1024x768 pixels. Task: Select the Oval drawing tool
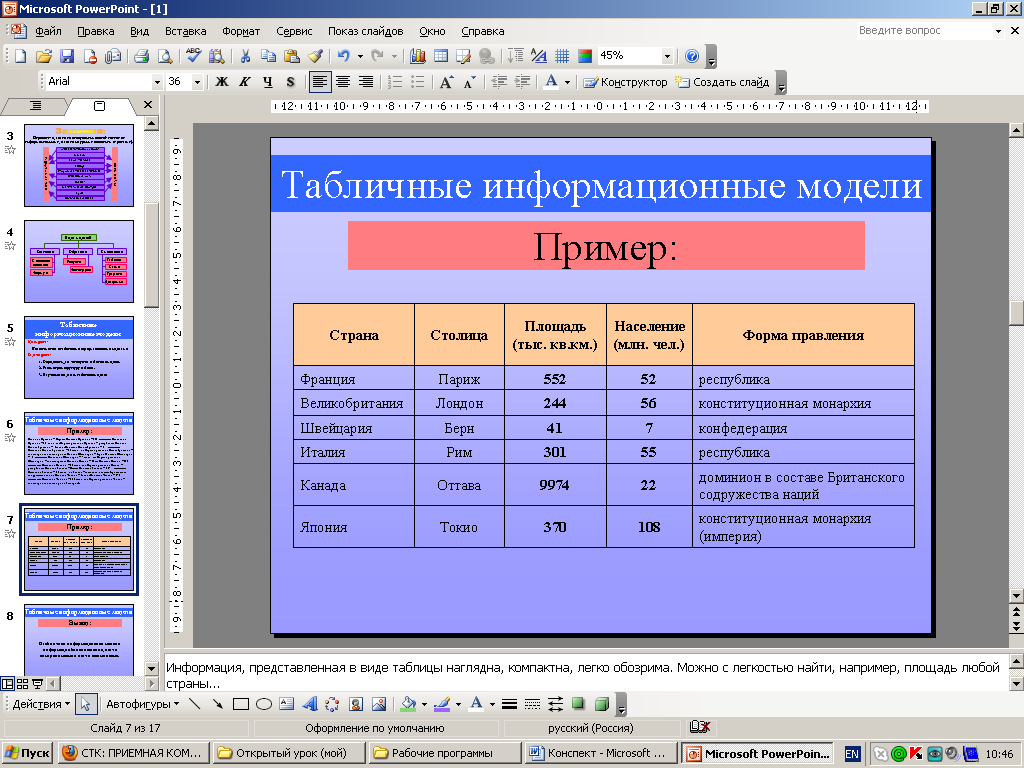(264, 704)
